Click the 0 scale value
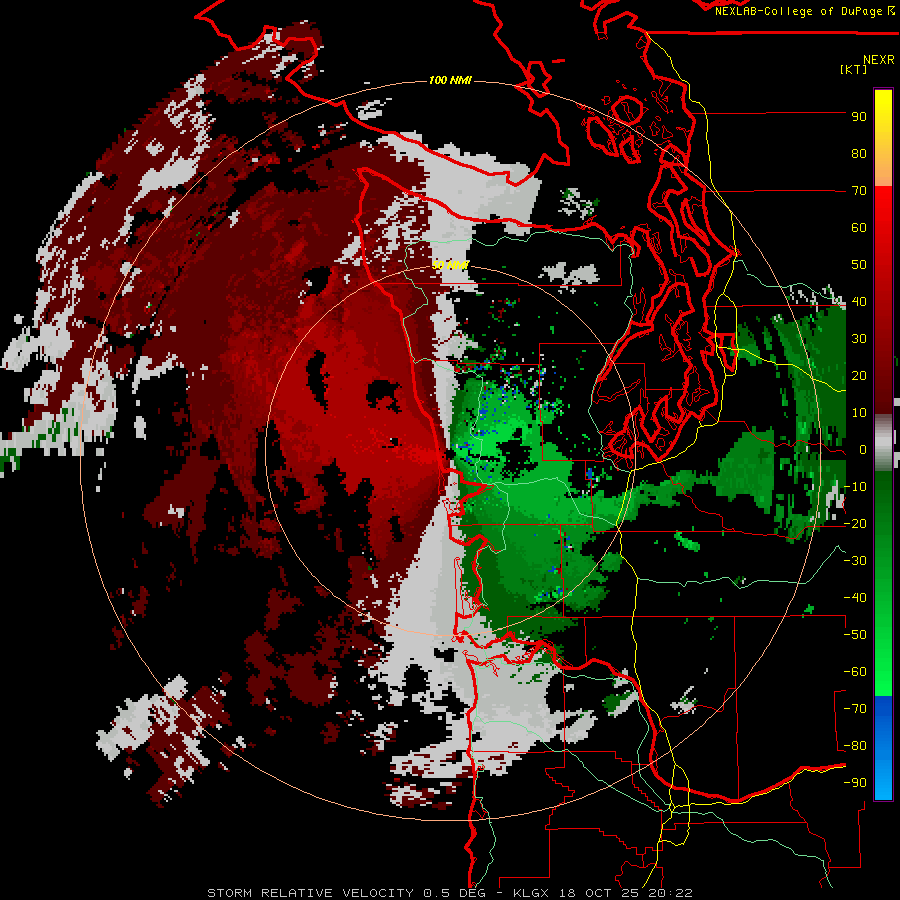This screenshot has height=900, width=900. 863,450
